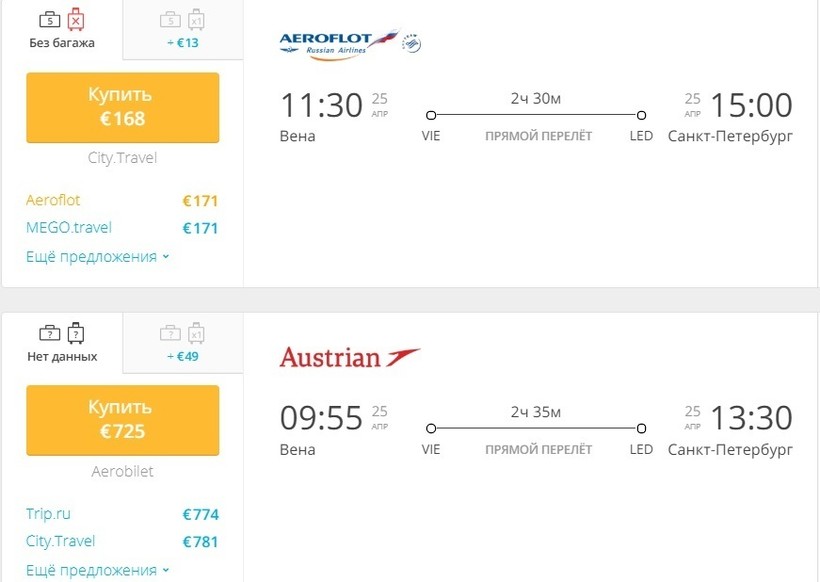The height and width of the screenshot is (582, 820).
Task: Click the 11:30 departure time from Вена
Action: (321, 105)
